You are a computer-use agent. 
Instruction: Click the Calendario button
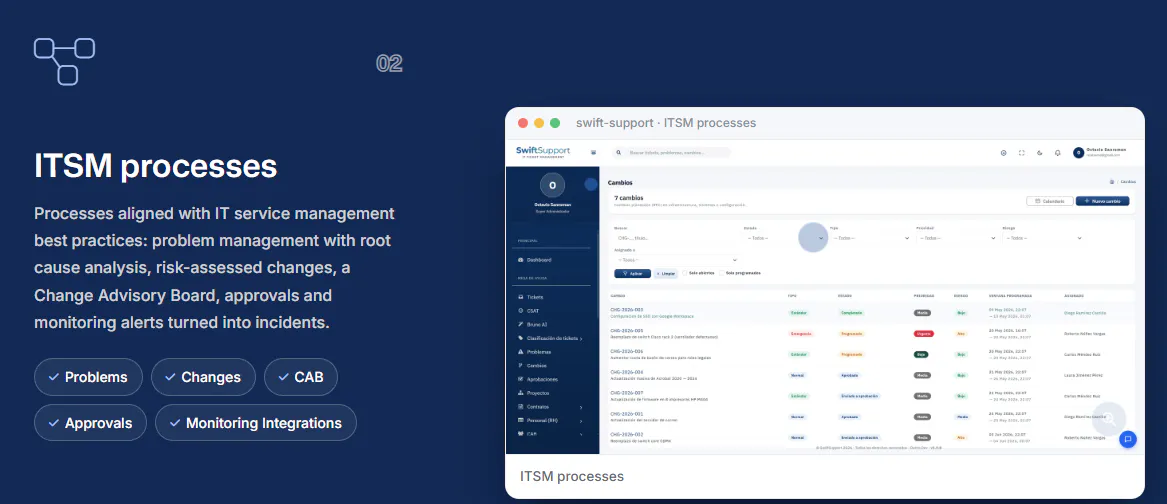(x=1049, y=201)
